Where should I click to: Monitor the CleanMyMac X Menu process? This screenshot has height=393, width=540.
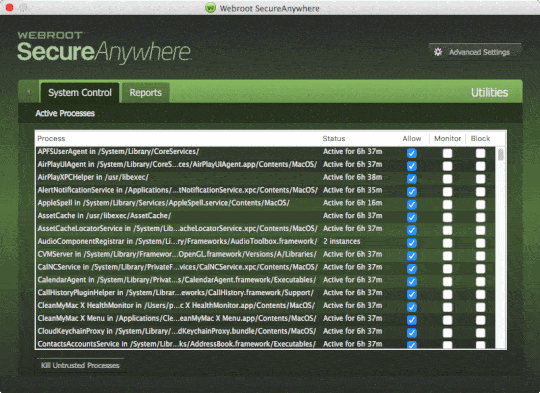coord(447,320)
